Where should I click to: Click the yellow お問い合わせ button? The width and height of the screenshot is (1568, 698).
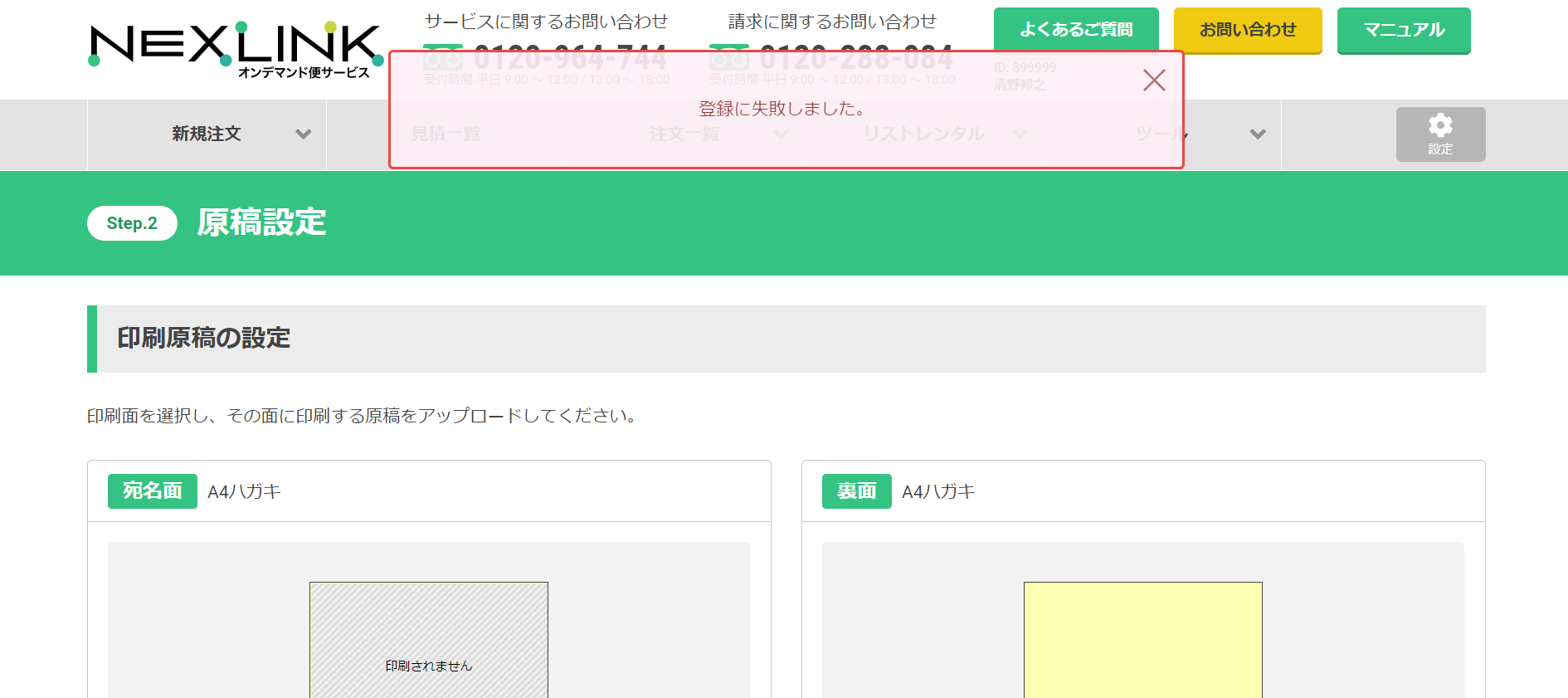(1248, 30)
